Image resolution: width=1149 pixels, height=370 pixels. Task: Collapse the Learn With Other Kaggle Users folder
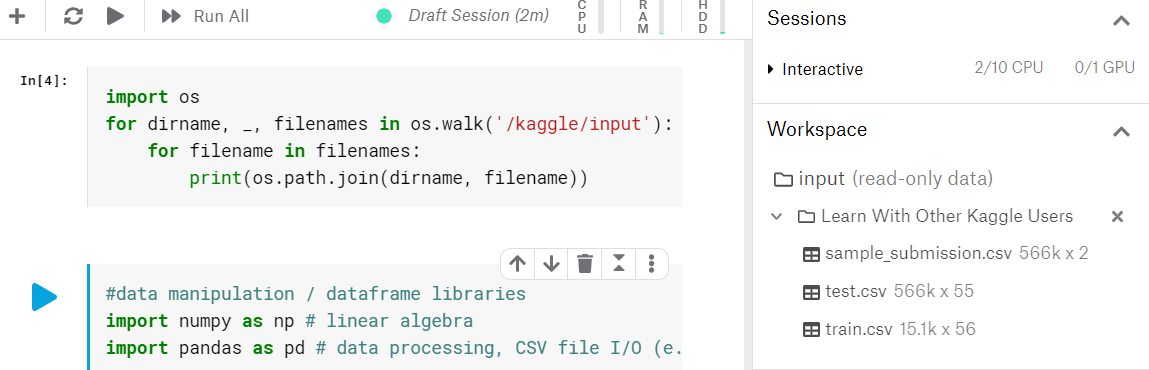click(776, 217)
